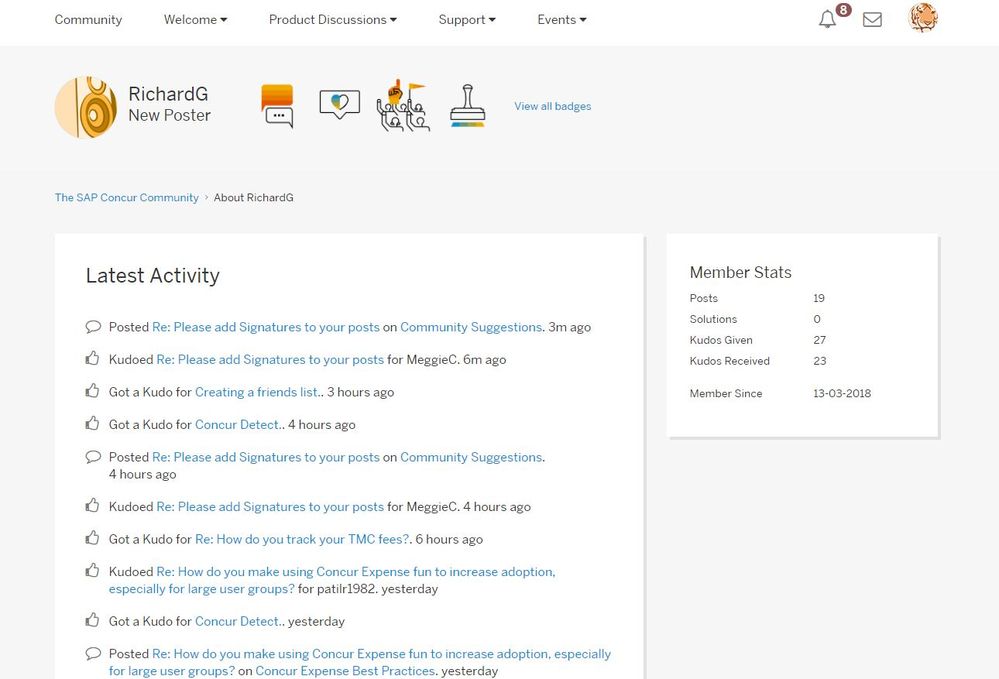Open Community Suggestions link on the 3m ago row
999x679 pixels.
click(471, 327)
